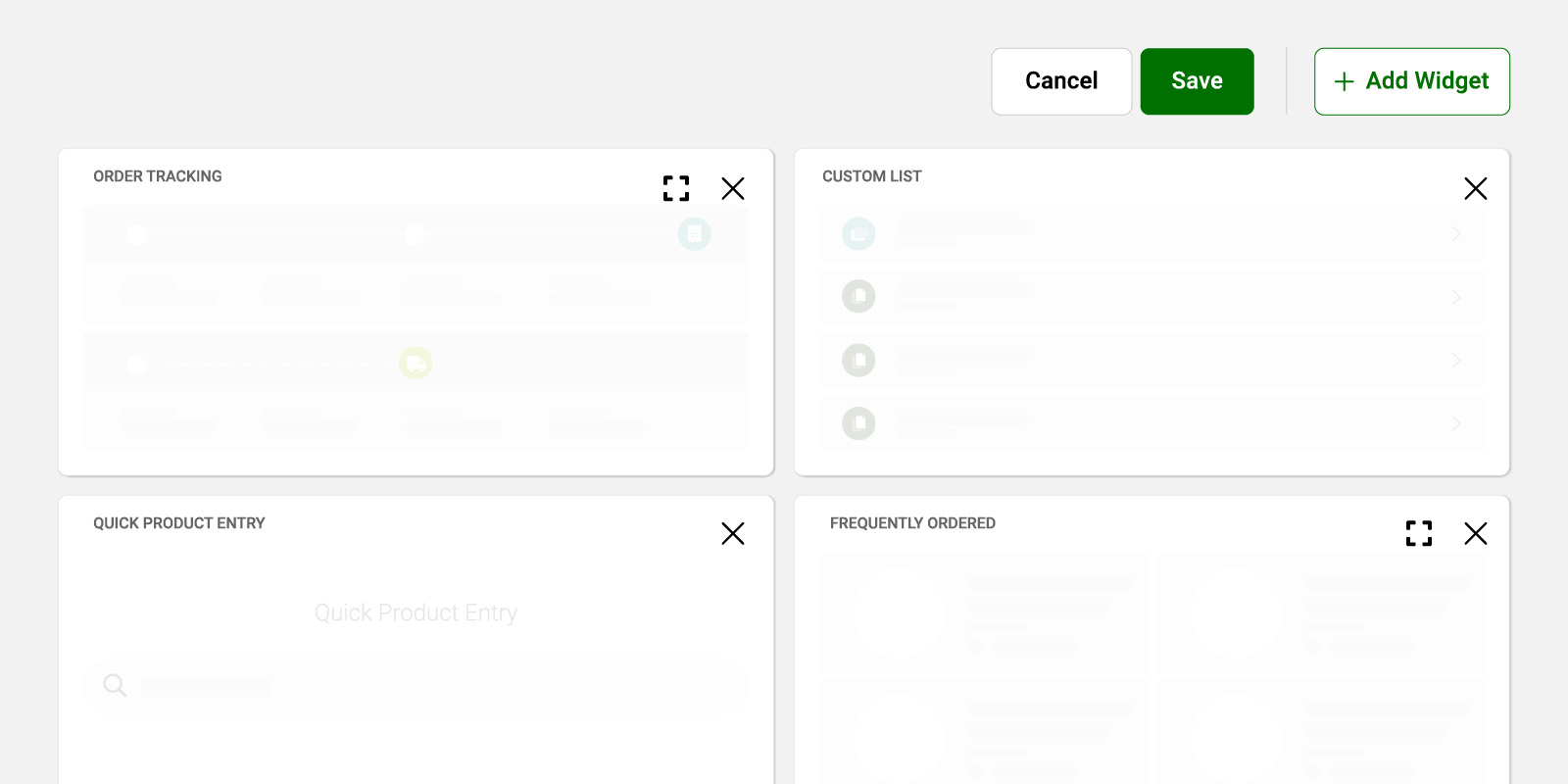1568x784 pixels.
Task: Click the QUICK PRODUCT ENTRY widget title
Action: pyautogui.click(x=179, y=523)
